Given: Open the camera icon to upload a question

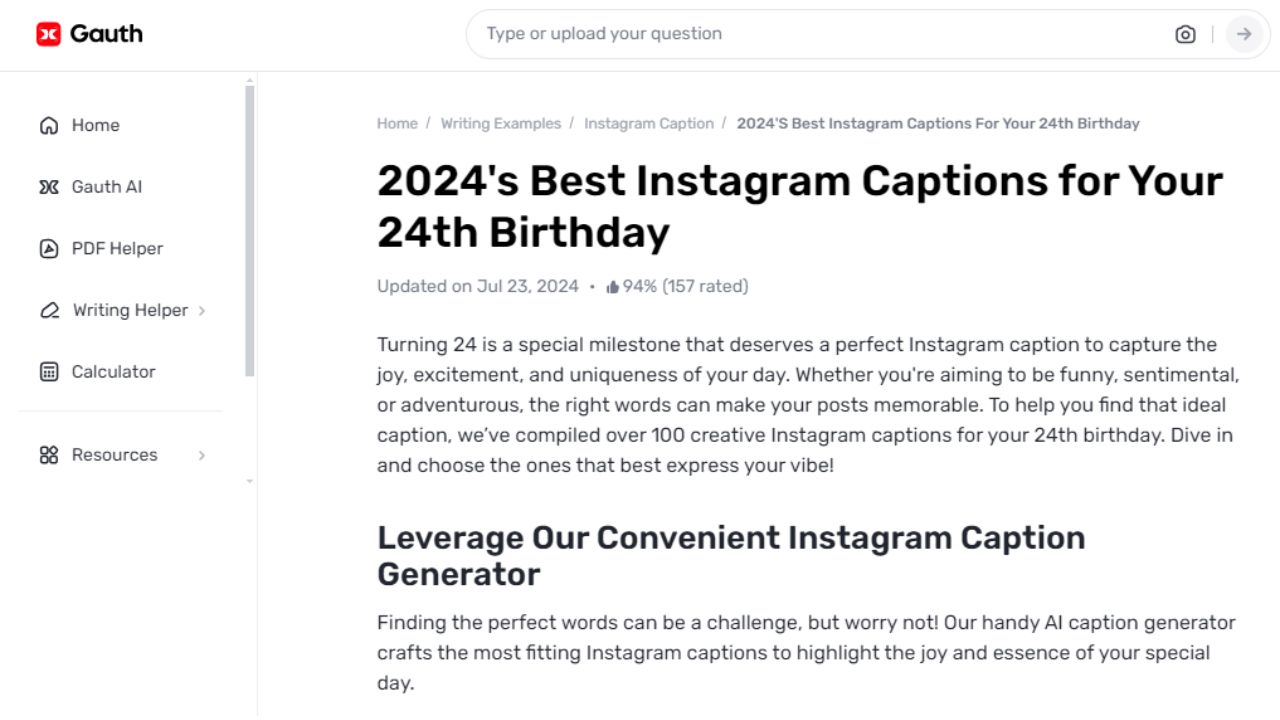Looking at the screenshot, I should point(1185,34).
